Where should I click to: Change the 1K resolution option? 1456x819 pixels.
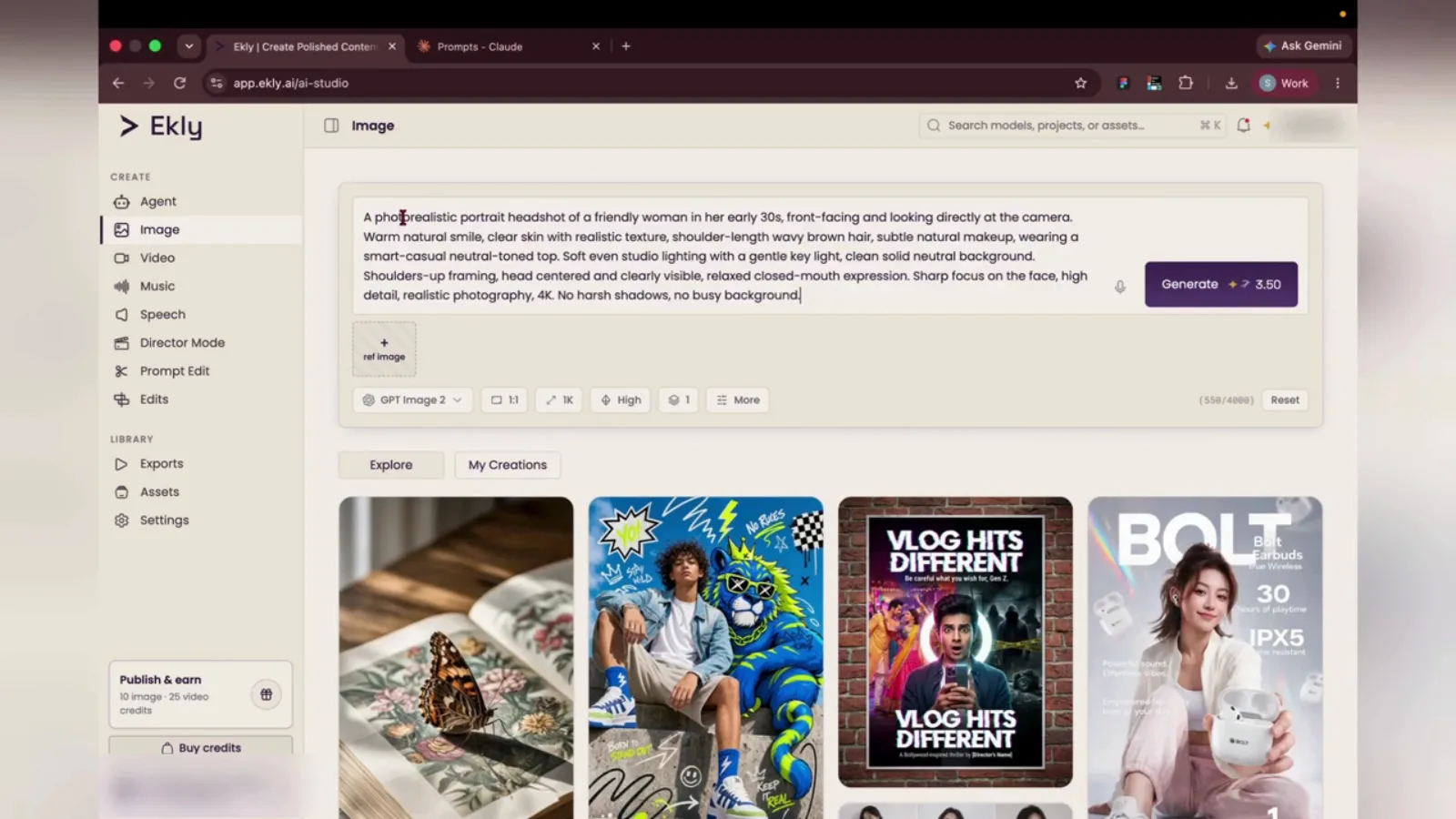[559, 399]
